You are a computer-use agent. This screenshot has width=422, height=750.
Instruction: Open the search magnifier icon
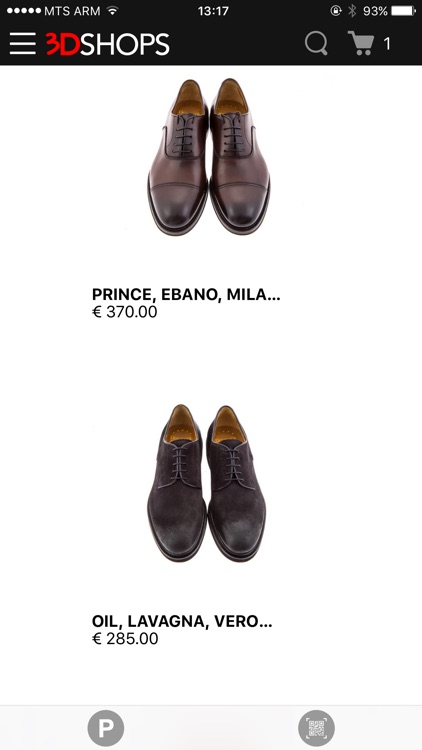pyautogui.click(x=316, y=44)
